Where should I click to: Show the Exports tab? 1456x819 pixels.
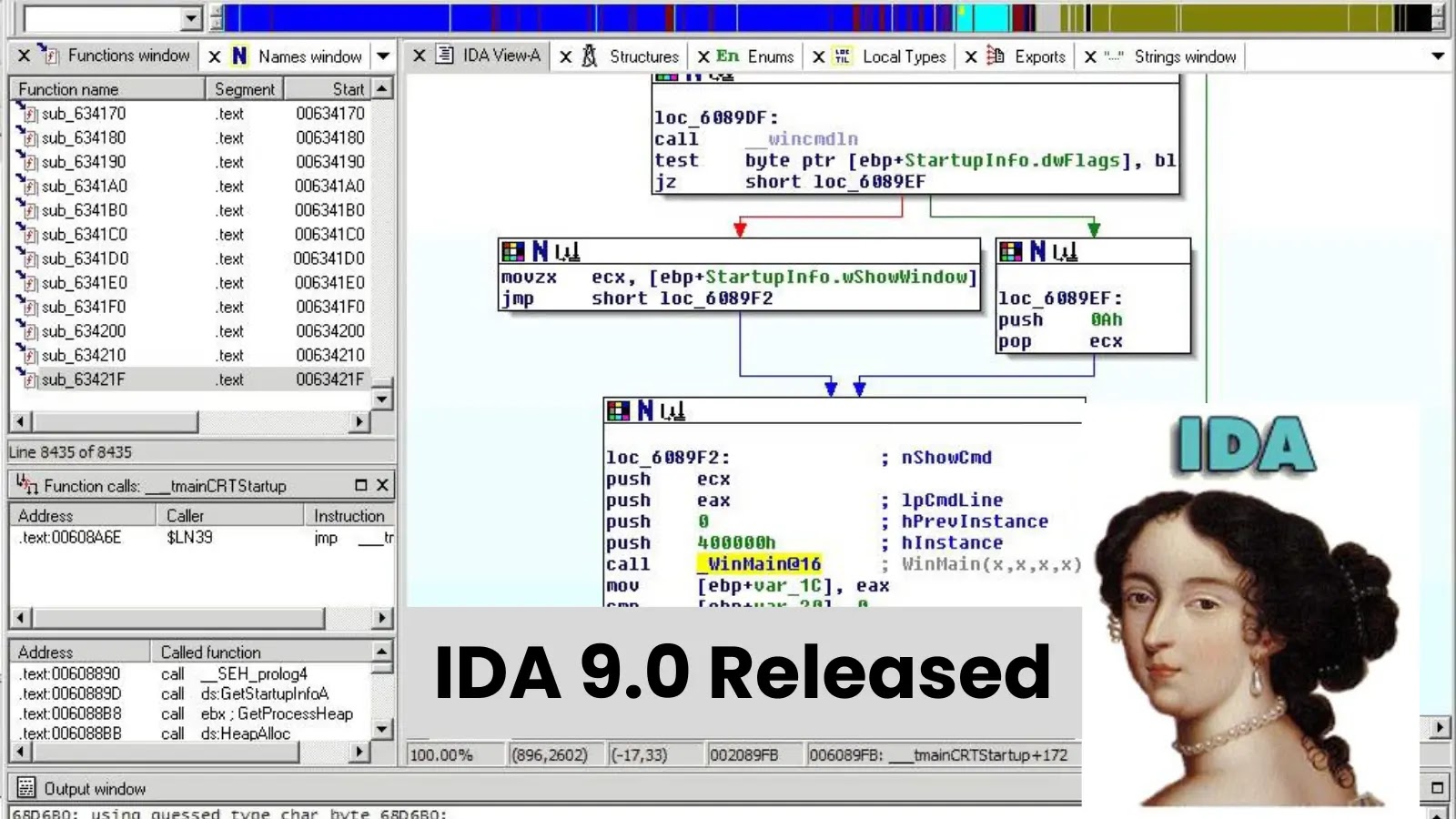[x=1039, y=56]
